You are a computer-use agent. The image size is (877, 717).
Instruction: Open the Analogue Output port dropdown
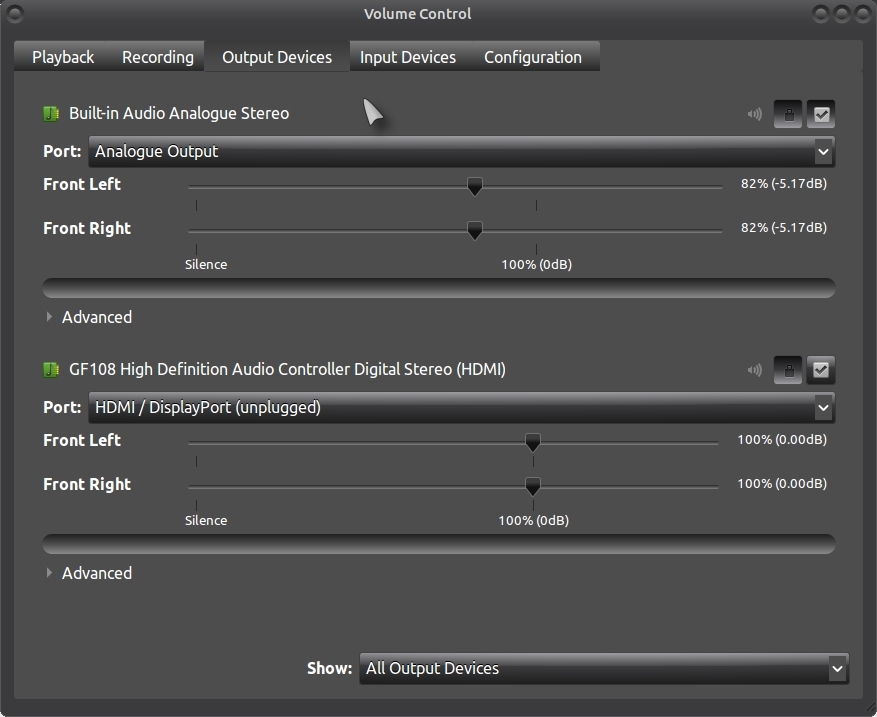461,152
